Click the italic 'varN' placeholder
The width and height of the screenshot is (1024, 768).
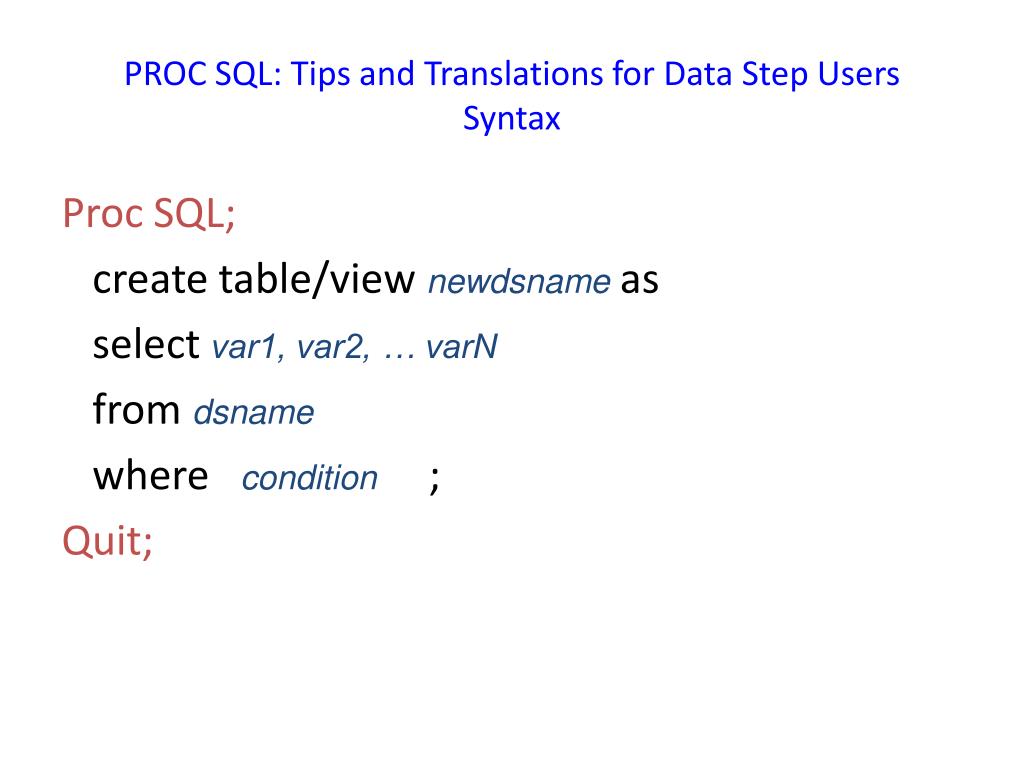(x=461, y=347)
